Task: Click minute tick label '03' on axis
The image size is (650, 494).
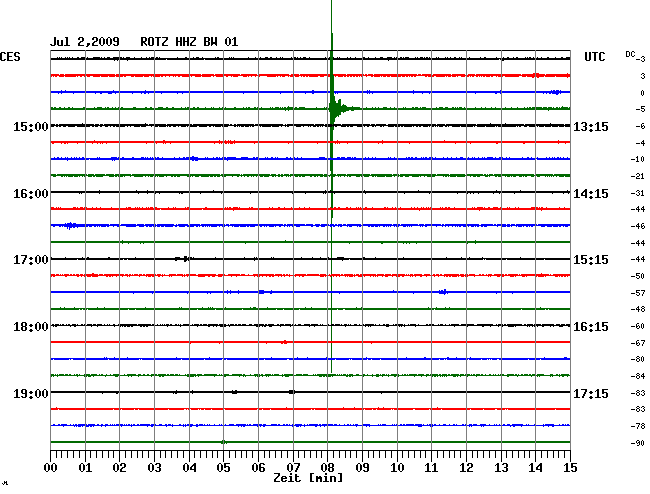Action: pyautogui.click(x=154, y=467)
